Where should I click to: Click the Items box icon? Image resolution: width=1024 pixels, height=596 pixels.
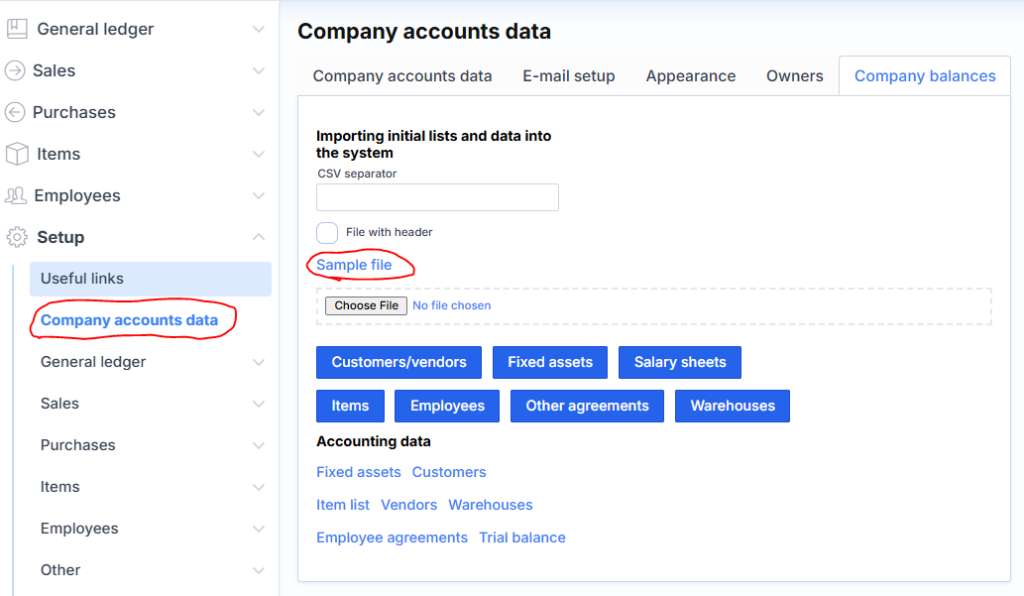tap(17, 154)
